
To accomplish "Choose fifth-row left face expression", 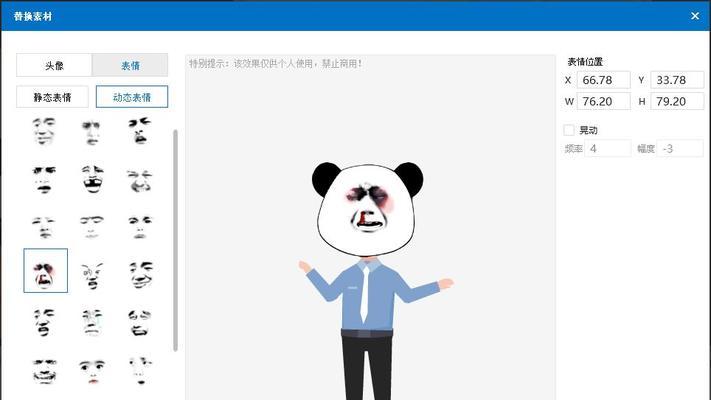I will (x=44, y=322).
